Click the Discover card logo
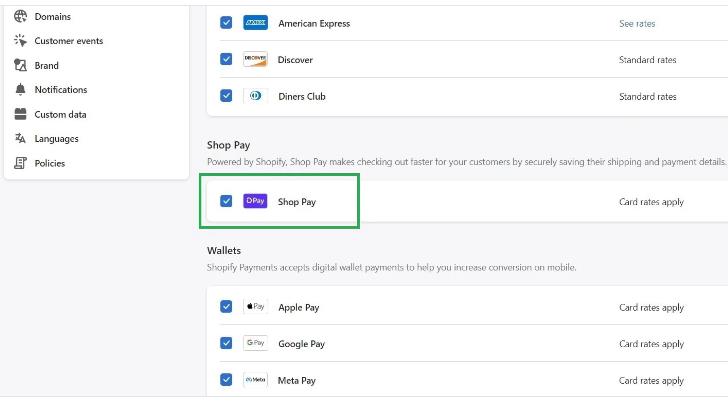The image size is (728, 405). (x=255, y=59)
